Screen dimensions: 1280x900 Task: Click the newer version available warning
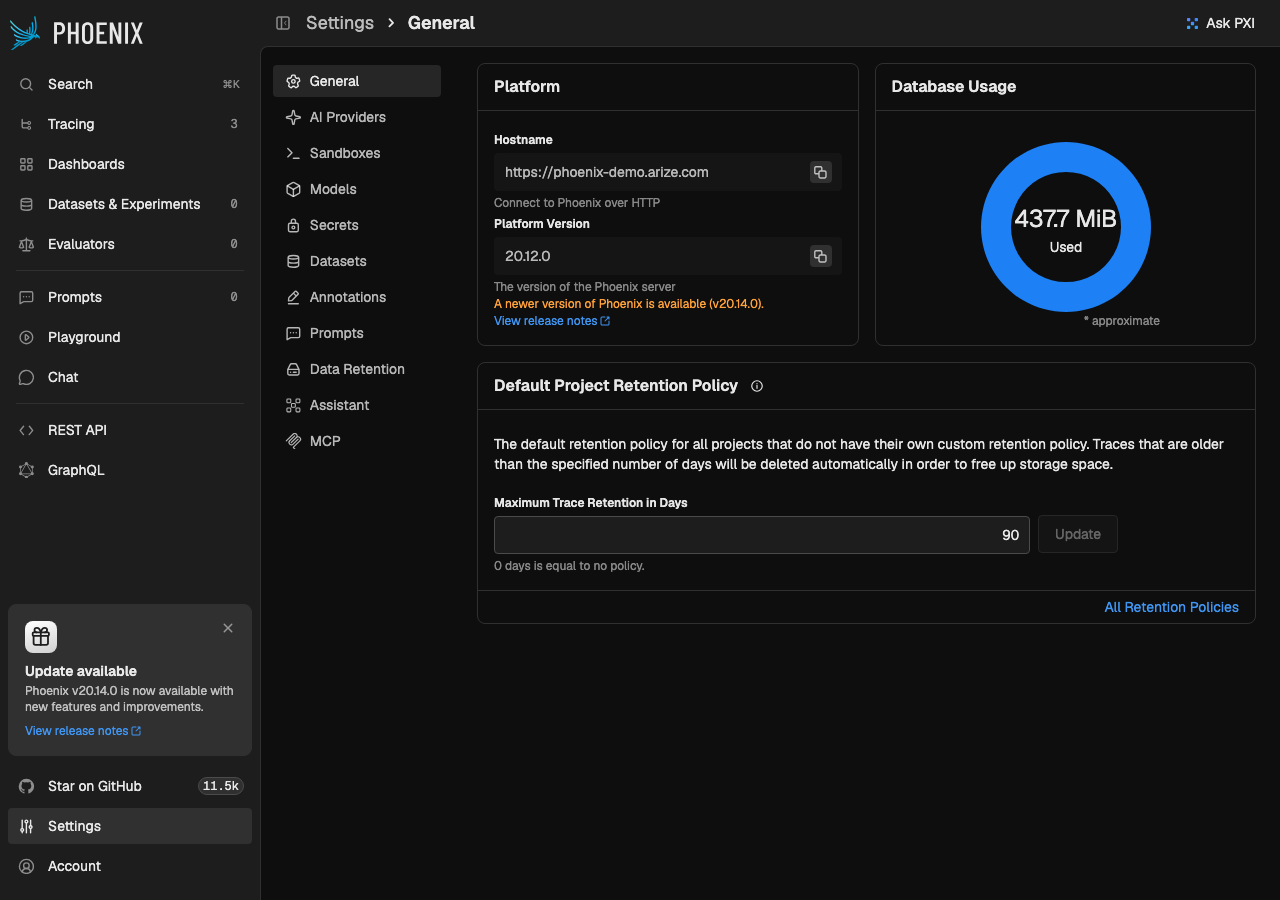coord(629,304)
